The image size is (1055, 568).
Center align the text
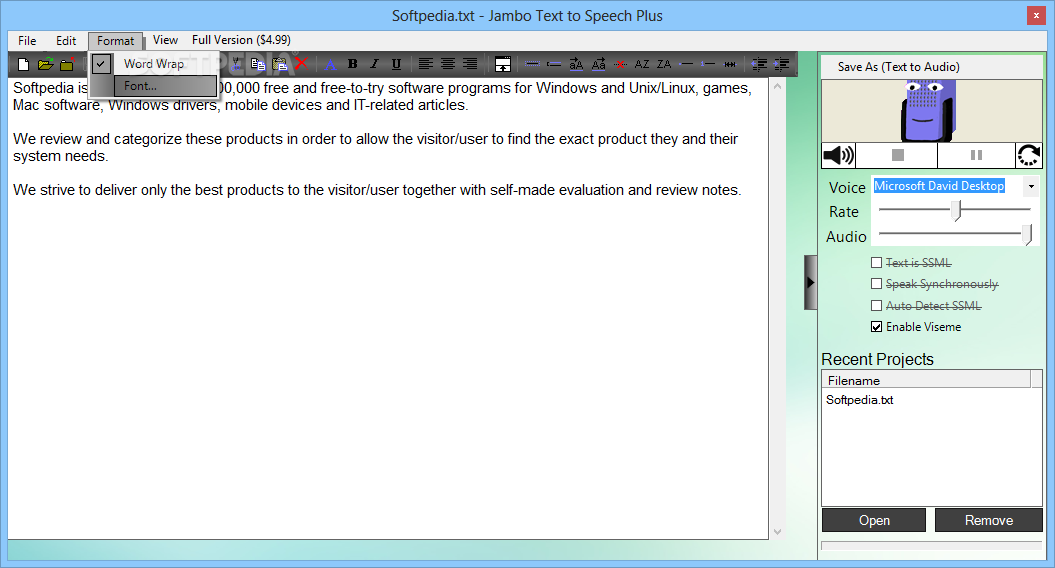pyautogui.click(x=447, y=64)
